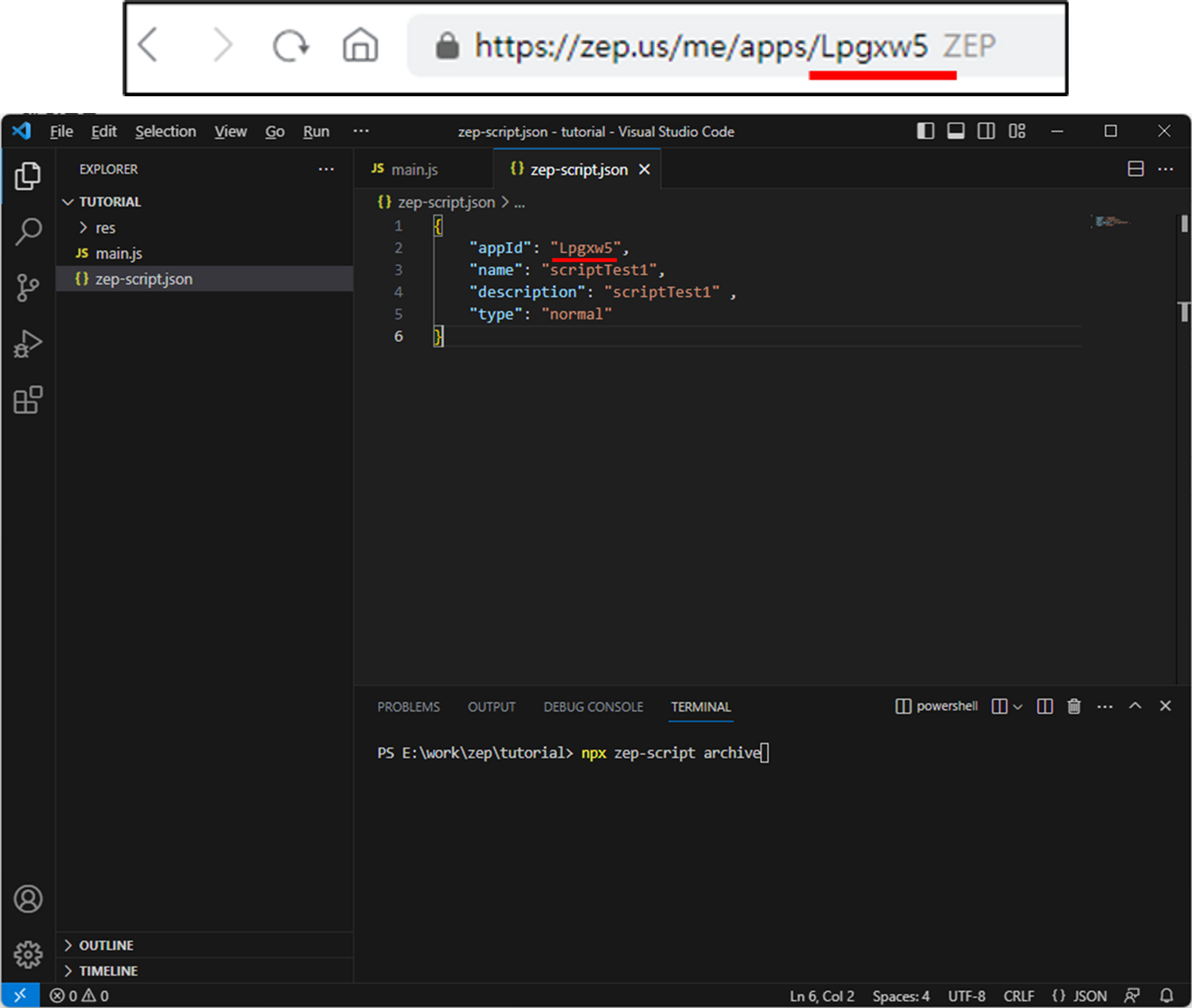Image resolution: width=1192 pixels, height=1008 pixels.
Task: Open the Explorer view in activity bar
Action: [28, 176]
